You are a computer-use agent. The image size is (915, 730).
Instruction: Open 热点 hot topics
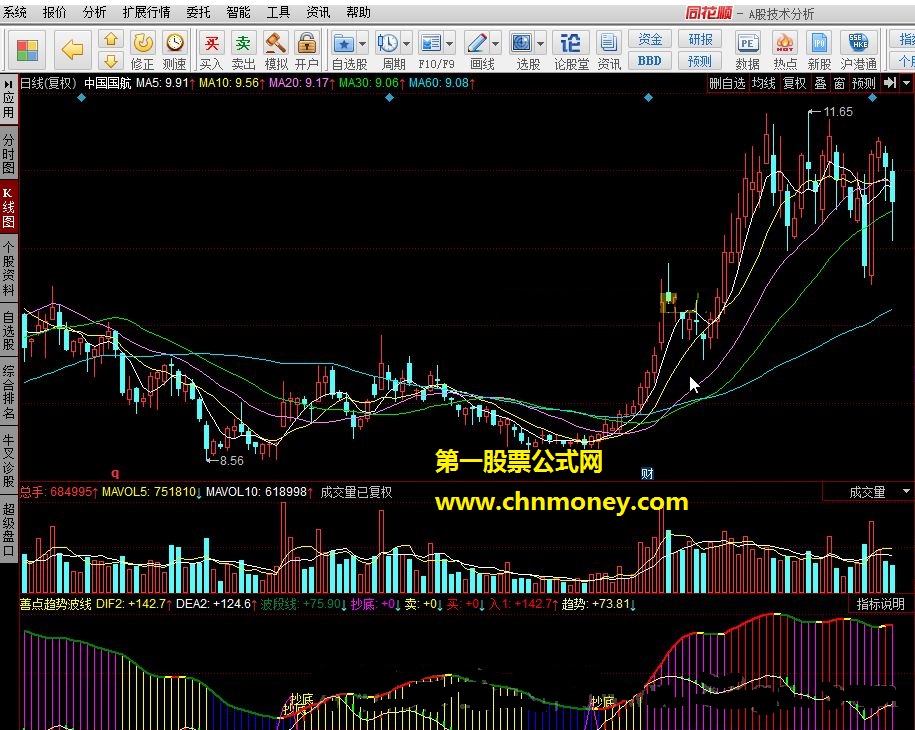tap(785, 50)
